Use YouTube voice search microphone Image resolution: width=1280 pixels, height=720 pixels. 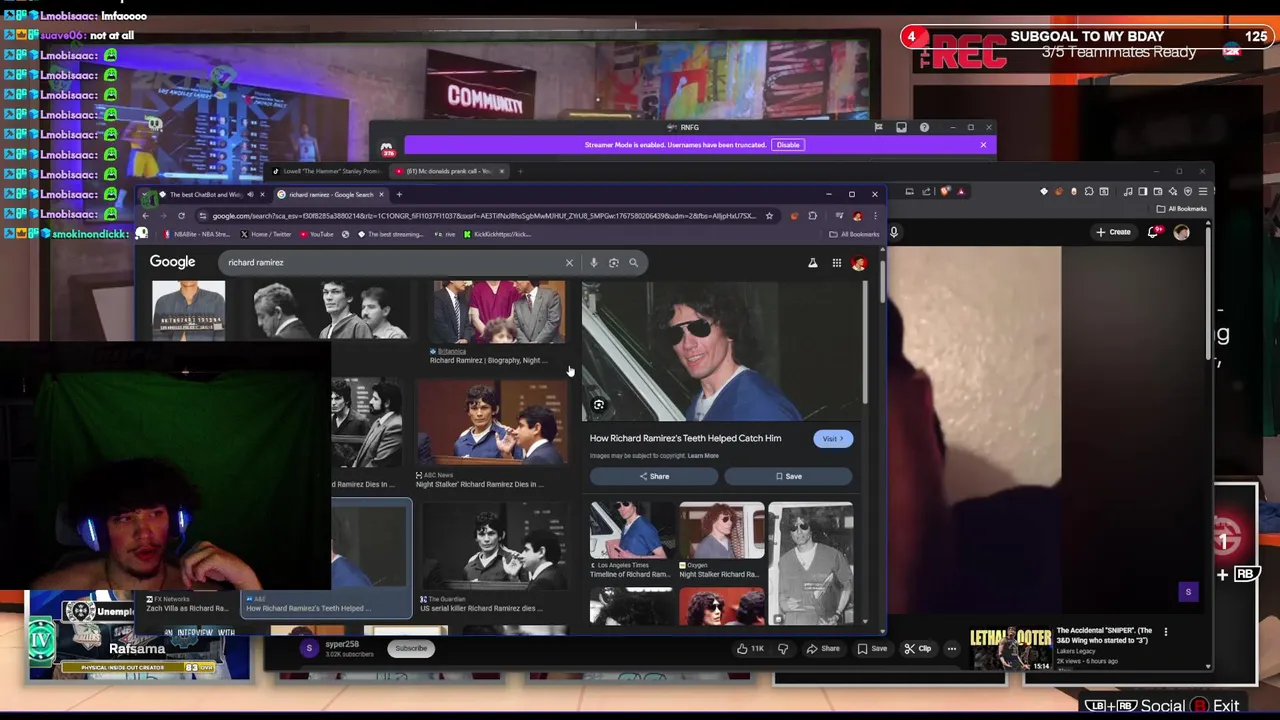point(894,233)
